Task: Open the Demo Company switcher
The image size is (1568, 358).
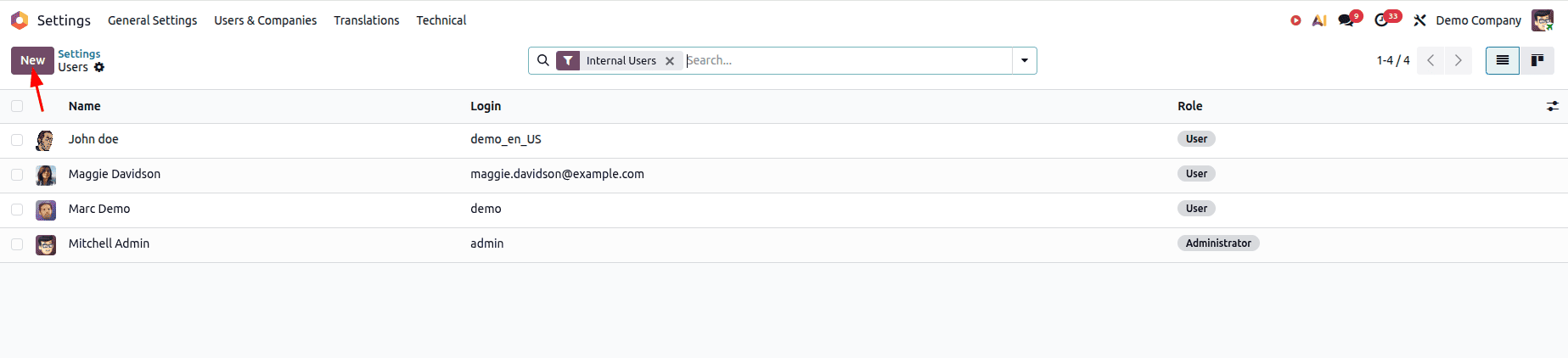Action: [x=1478, y=20]
